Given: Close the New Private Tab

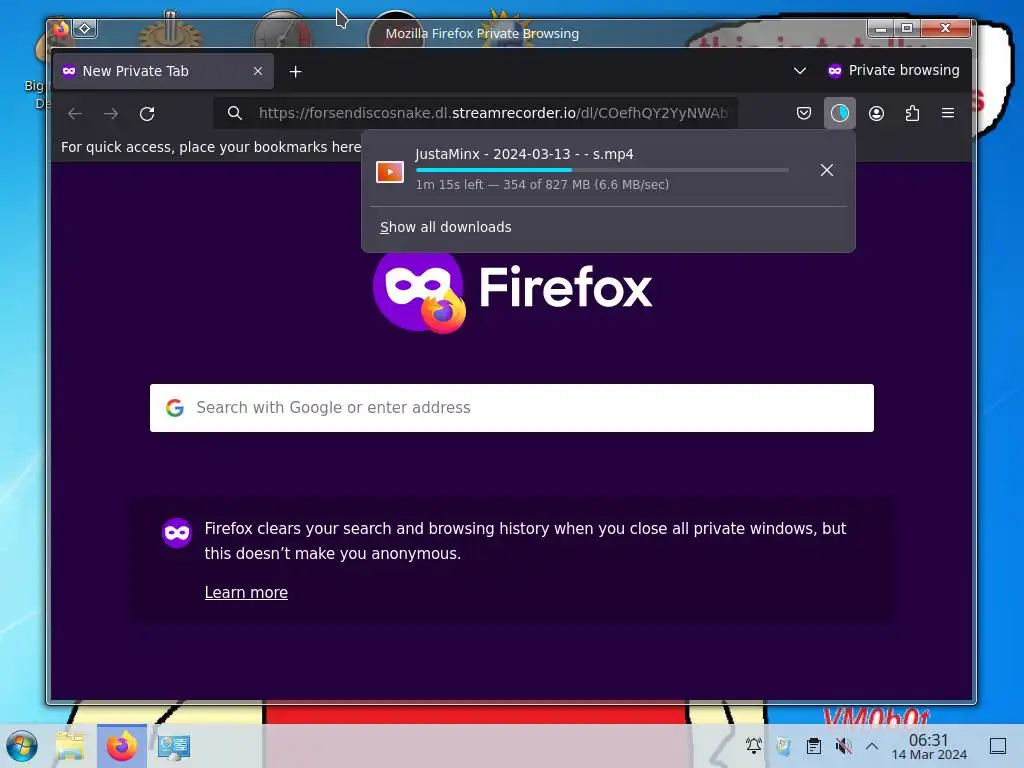Looking at the screenshot, I should point(258,71).
